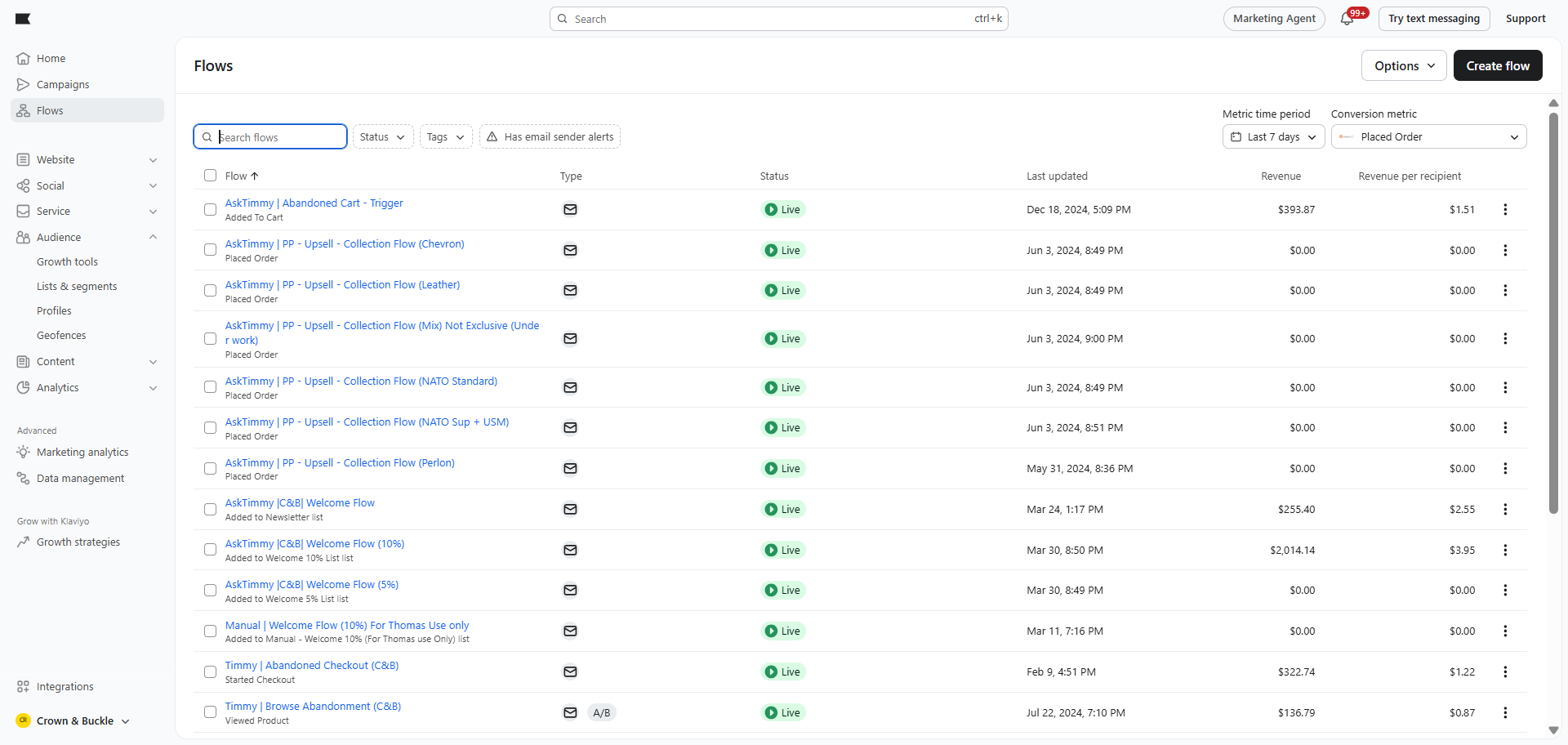The width and height of the screenshot is (1568, 745).
Task: Select all flows with header checkbox
Action: (x=210, y=176)
